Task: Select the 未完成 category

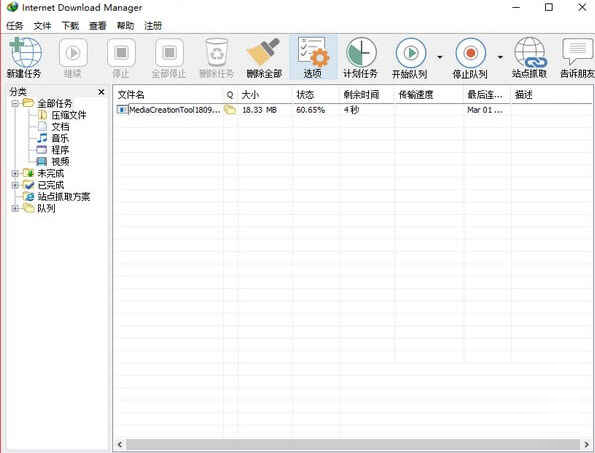Action: 50,173
